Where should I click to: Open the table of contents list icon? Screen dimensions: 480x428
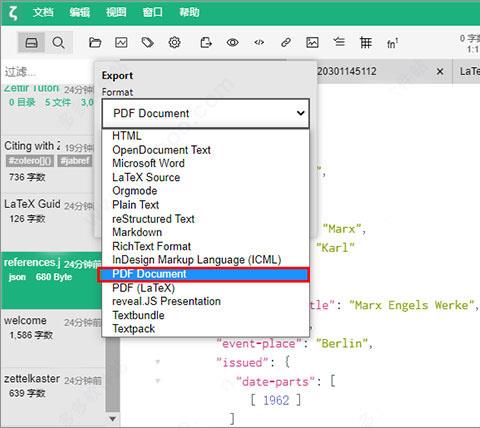339,42
